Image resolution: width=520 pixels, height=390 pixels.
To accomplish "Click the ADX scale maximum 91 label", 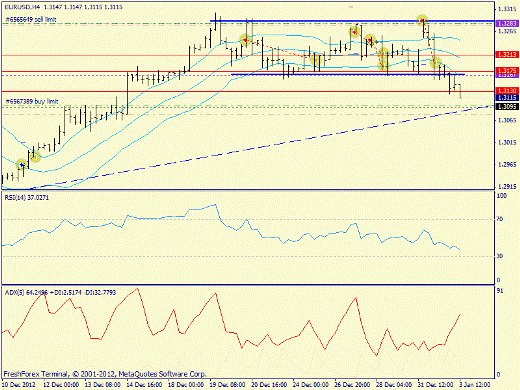I will click(x=500, y=291).
